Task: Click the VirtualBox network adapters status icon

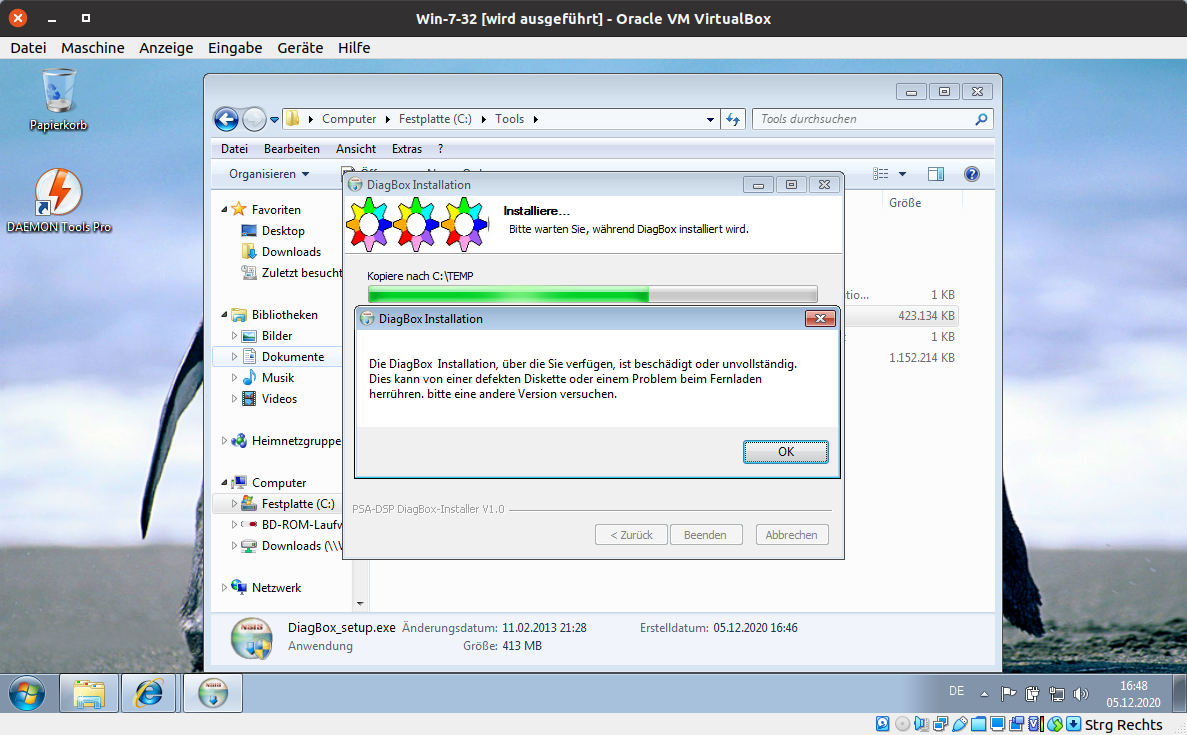Action: point(941,724)
